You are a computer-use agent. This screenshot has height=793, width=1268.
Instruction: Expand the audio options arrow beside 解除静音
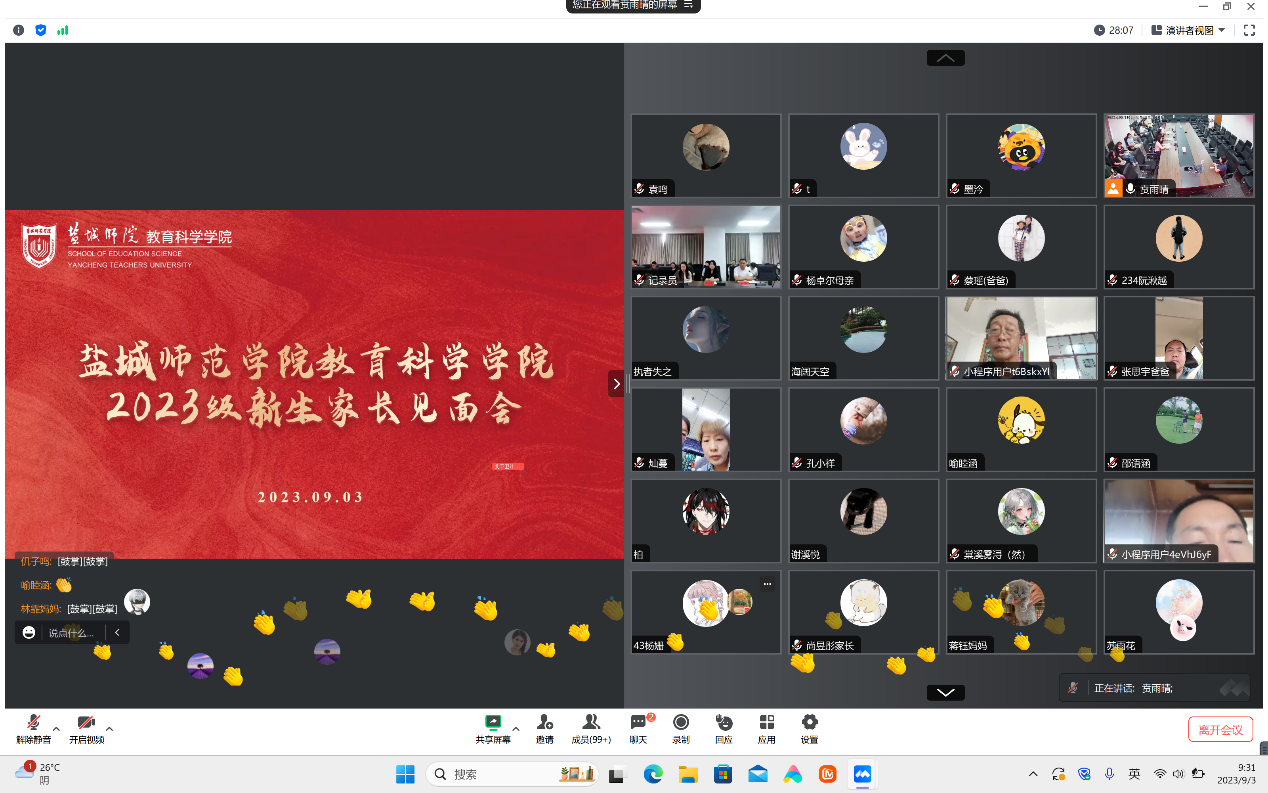coord(56,728)
